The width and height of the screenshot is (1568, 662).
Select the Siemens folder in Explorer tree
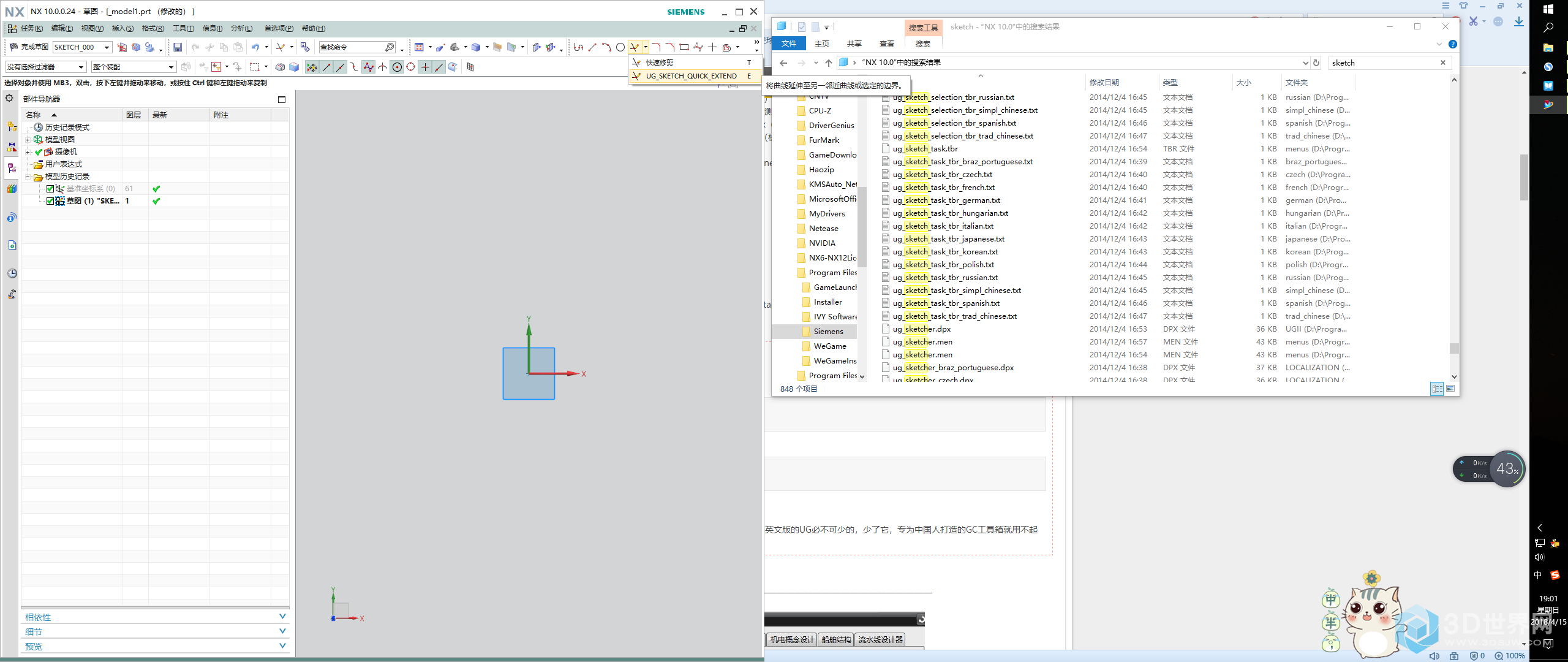click(829, 332)
